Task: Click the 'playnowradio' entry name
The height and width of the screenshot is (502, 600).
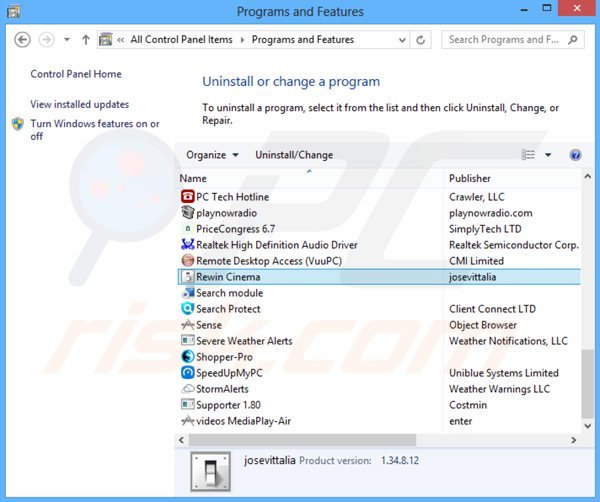Action: click(226, 213)
